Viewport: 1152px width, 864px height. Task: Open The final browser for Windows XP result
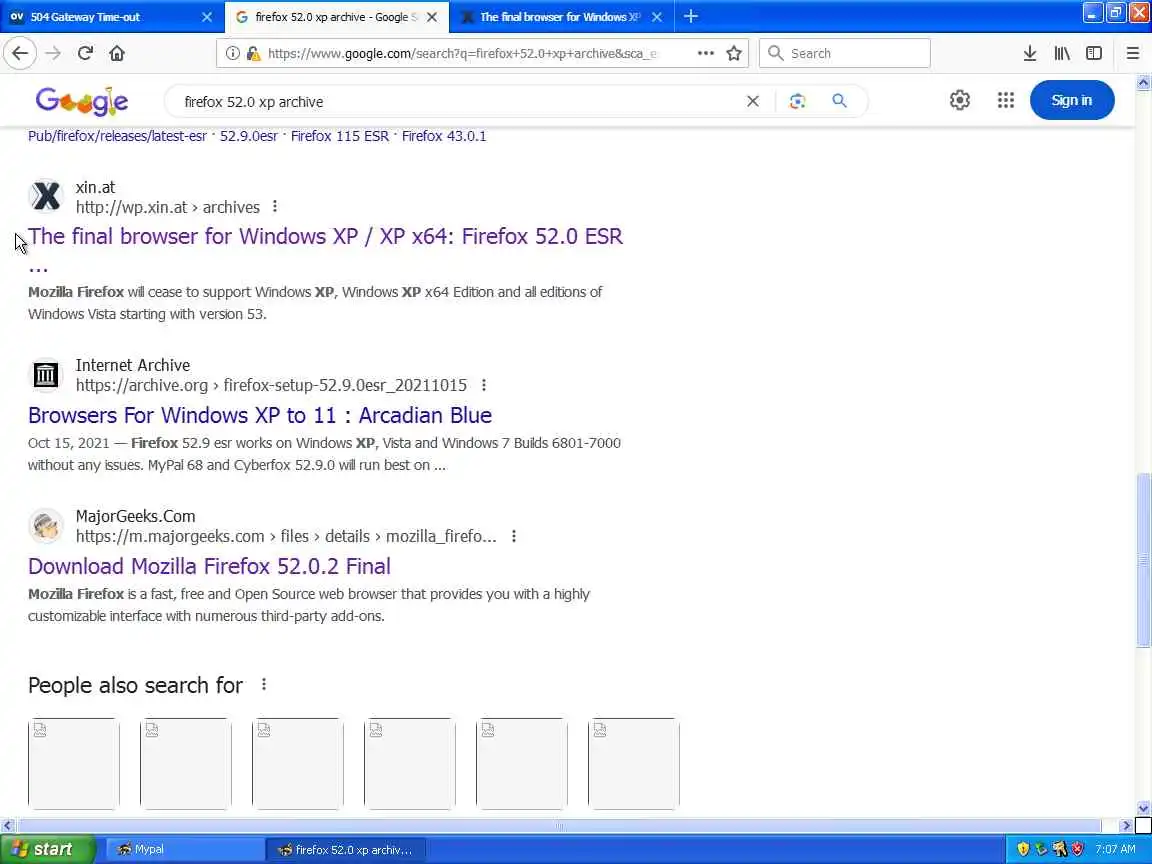(x=325, y=237)
